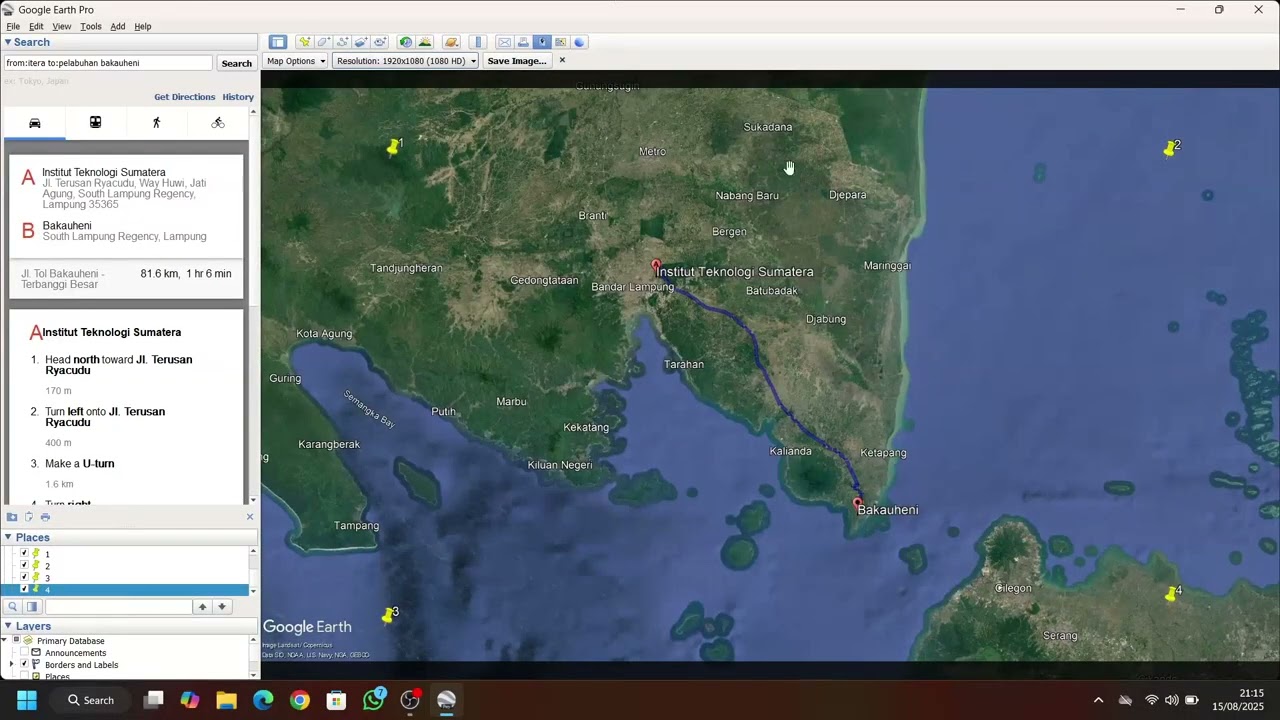Click the print directions icon in search panel
The image size is (1280, 720).
point(45,517)
